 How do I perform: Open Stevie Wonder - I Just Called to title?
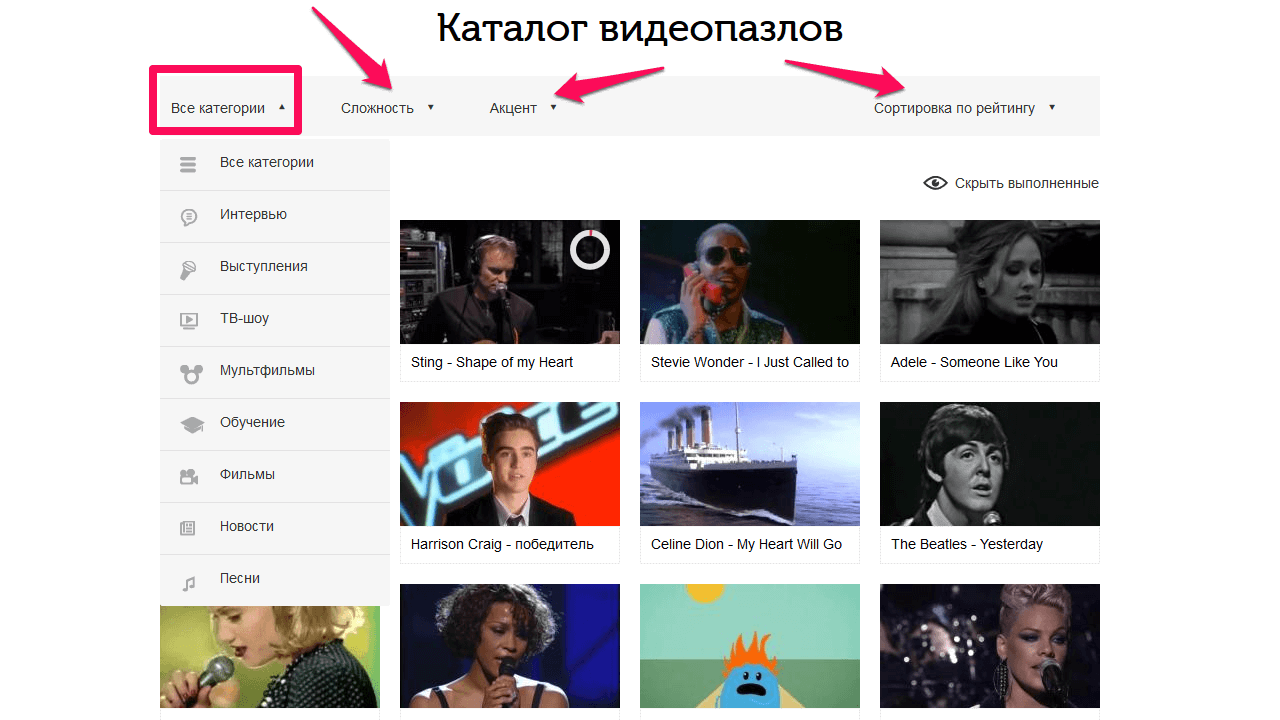tap(750, 362)
